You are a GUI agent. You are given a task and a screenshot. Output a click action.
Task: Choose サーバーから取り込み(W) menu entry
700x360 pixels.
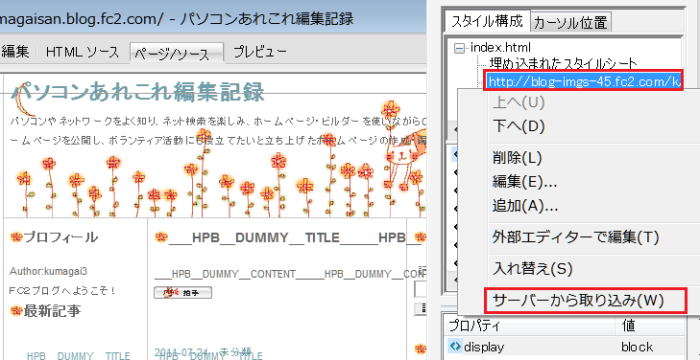click(x=584, y=301)
